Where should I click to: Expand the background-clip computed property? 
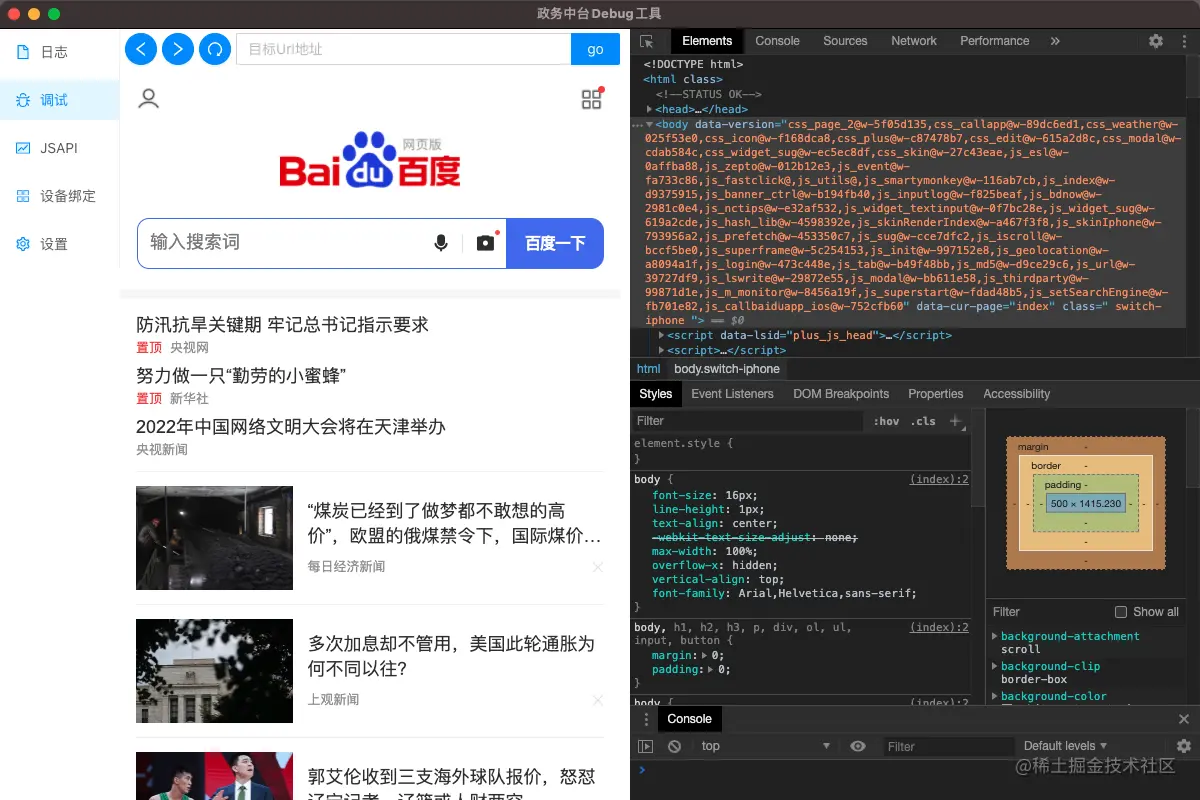click(994, 666)
